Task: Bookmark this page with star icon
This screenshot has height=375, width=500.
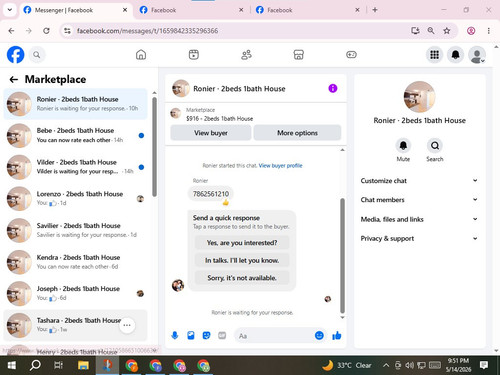Action: click(x=447, y=31)
